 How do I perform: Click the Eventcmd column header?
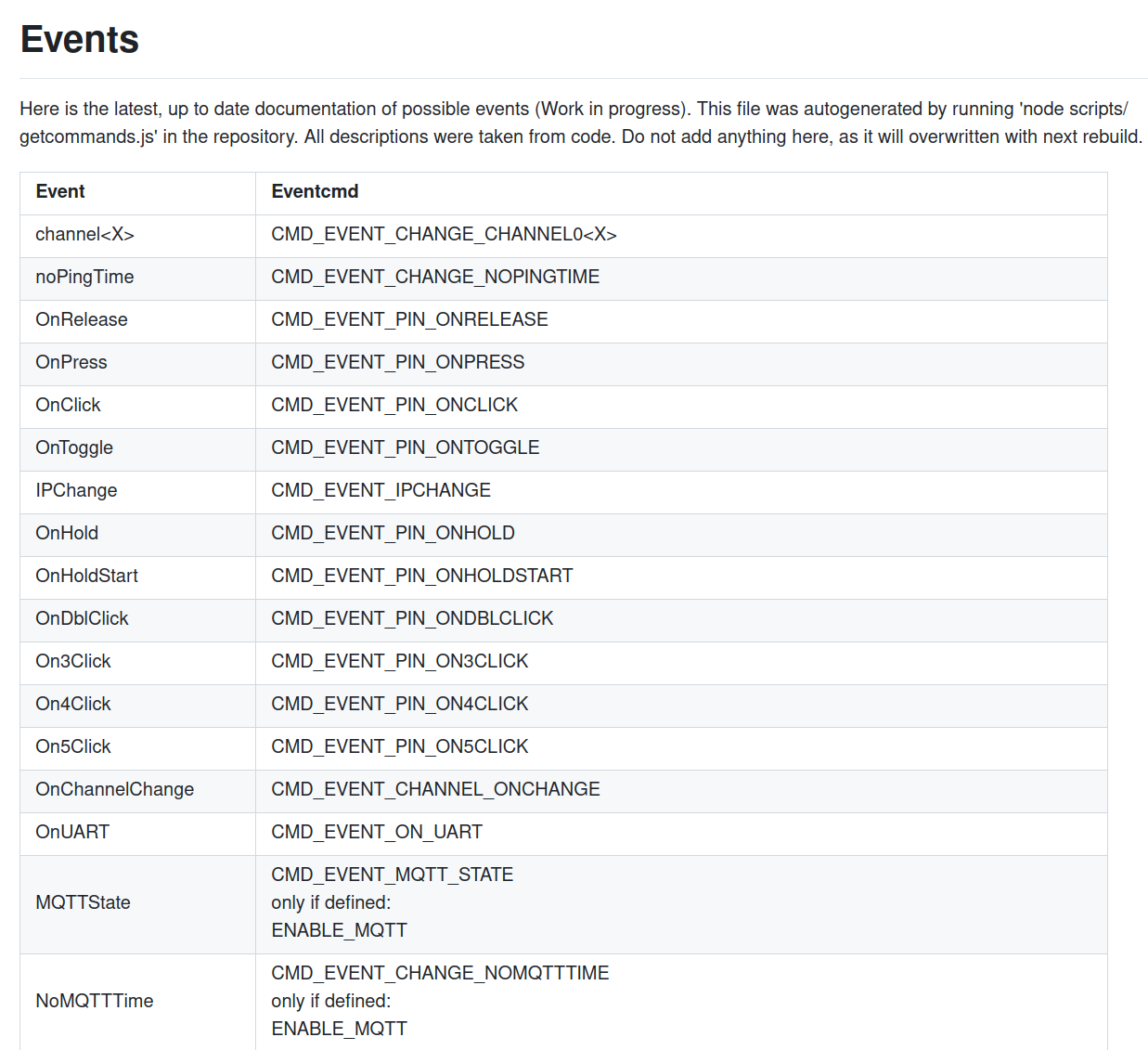(315, 191)
